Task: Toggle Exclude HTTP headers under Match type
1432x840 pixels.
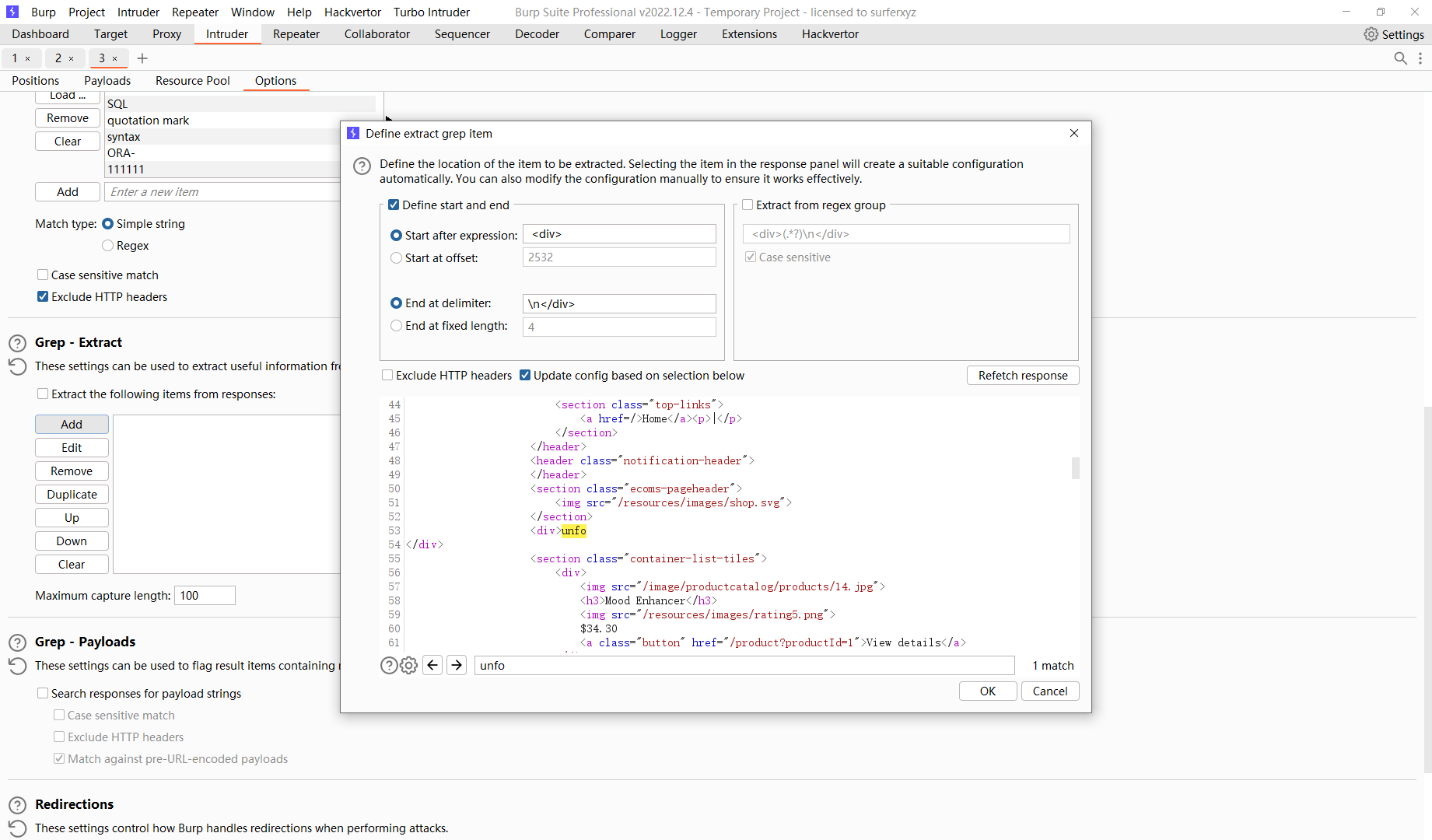Action: [x=43, y=296]
